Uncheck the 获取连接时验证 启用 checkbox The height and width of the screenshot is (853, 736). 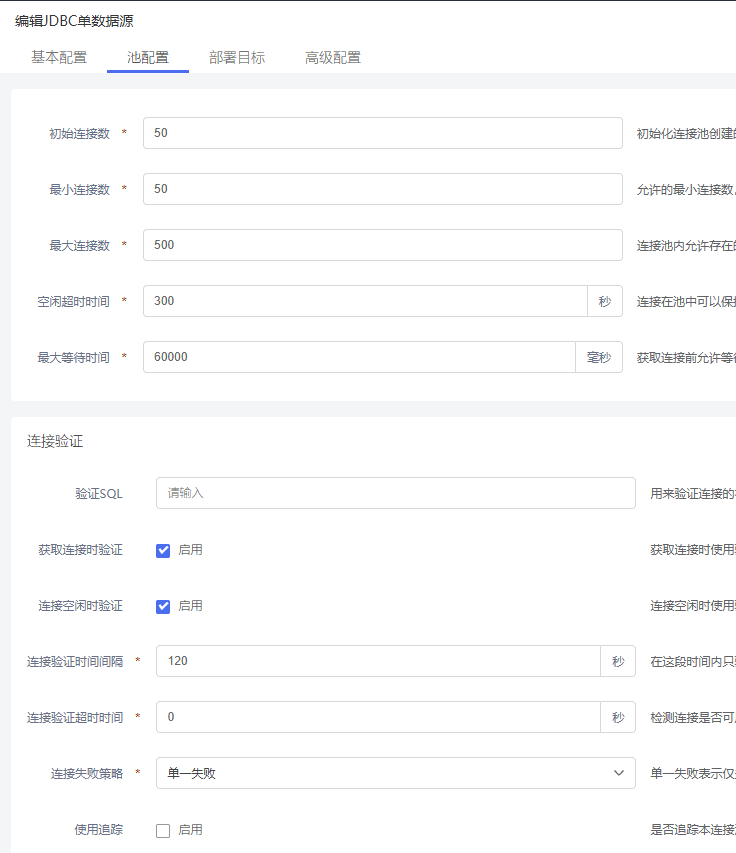(x=163, y=551)
